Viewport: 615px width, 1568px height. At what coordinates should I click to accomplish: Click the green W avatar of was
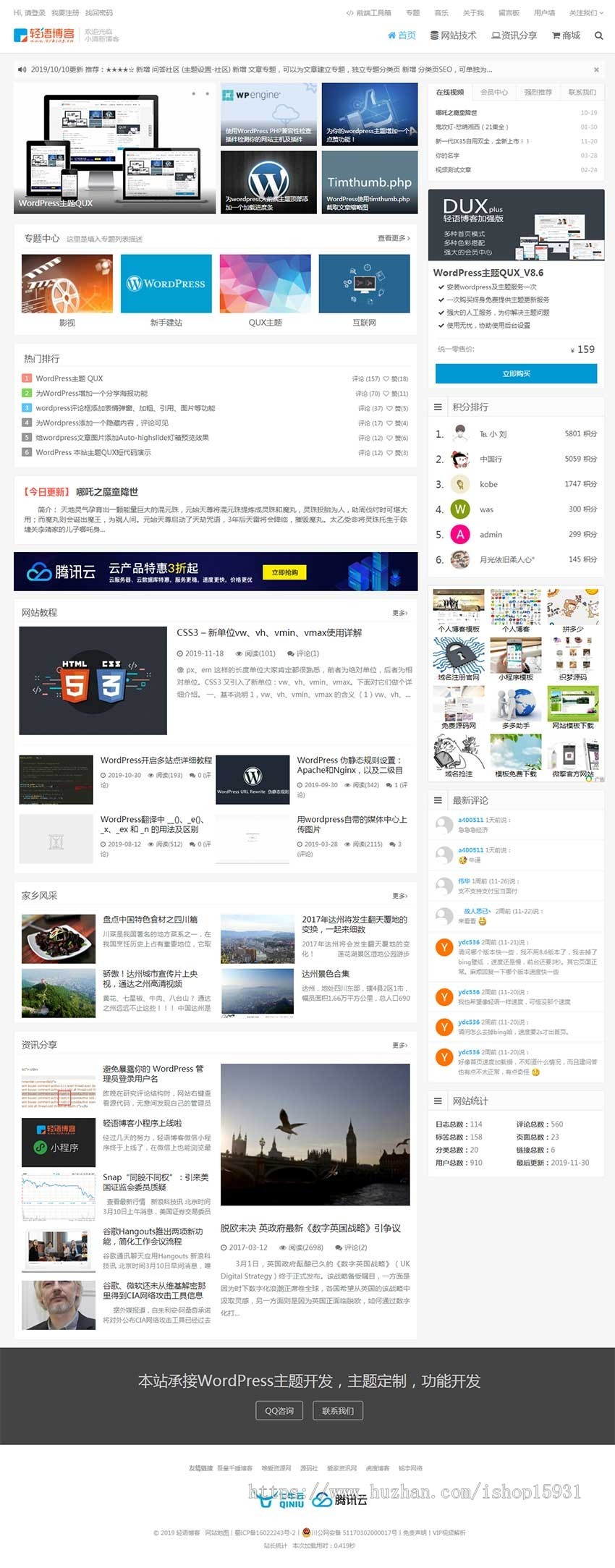[x=459, y=509]
